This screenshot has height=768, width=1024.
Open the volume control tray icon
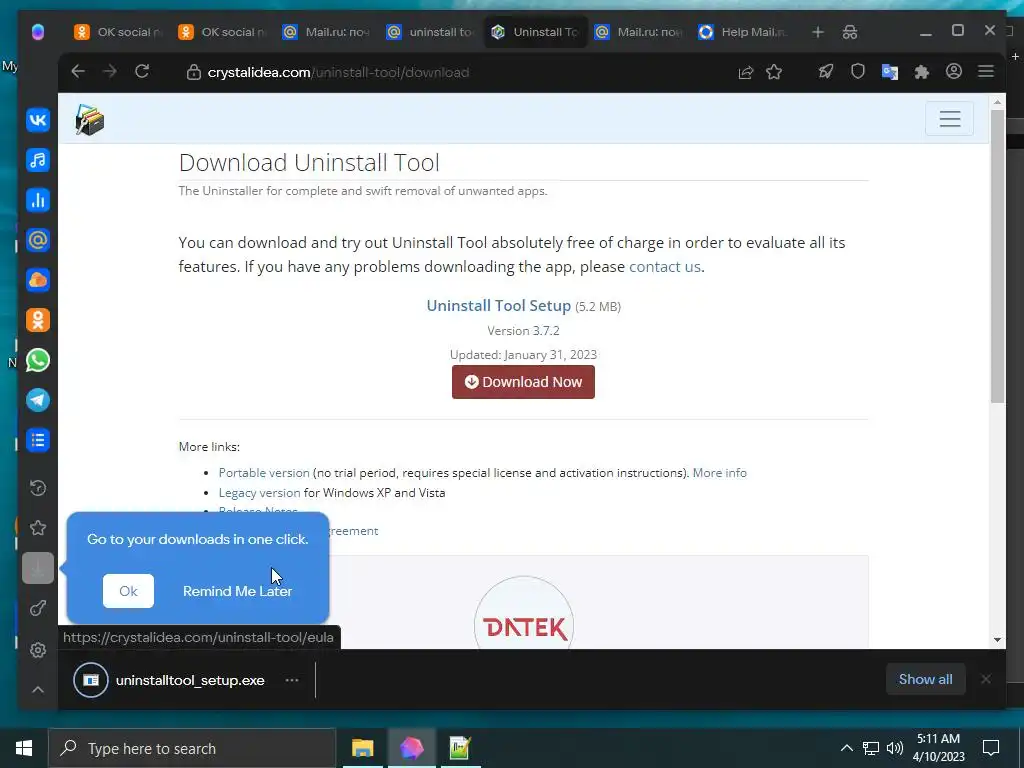point(895,748)
